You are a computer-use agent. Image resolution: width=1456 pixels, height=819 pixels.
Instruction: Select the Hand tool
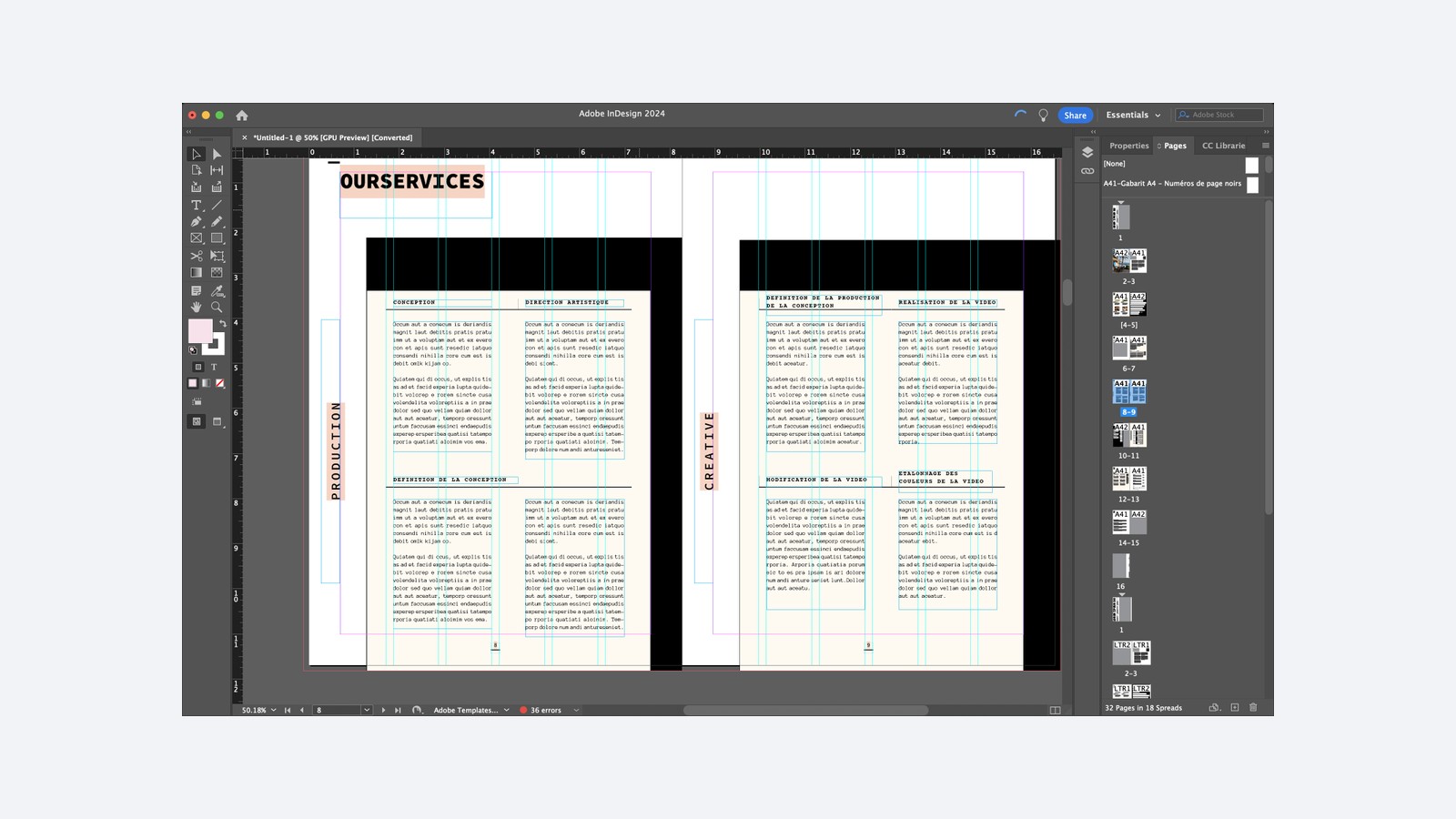point(196,307)
